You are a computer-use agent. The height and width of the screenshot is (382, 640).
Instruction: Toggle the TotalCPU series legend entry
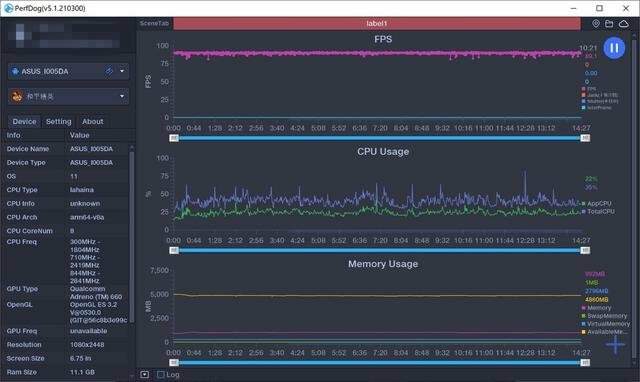598,211
